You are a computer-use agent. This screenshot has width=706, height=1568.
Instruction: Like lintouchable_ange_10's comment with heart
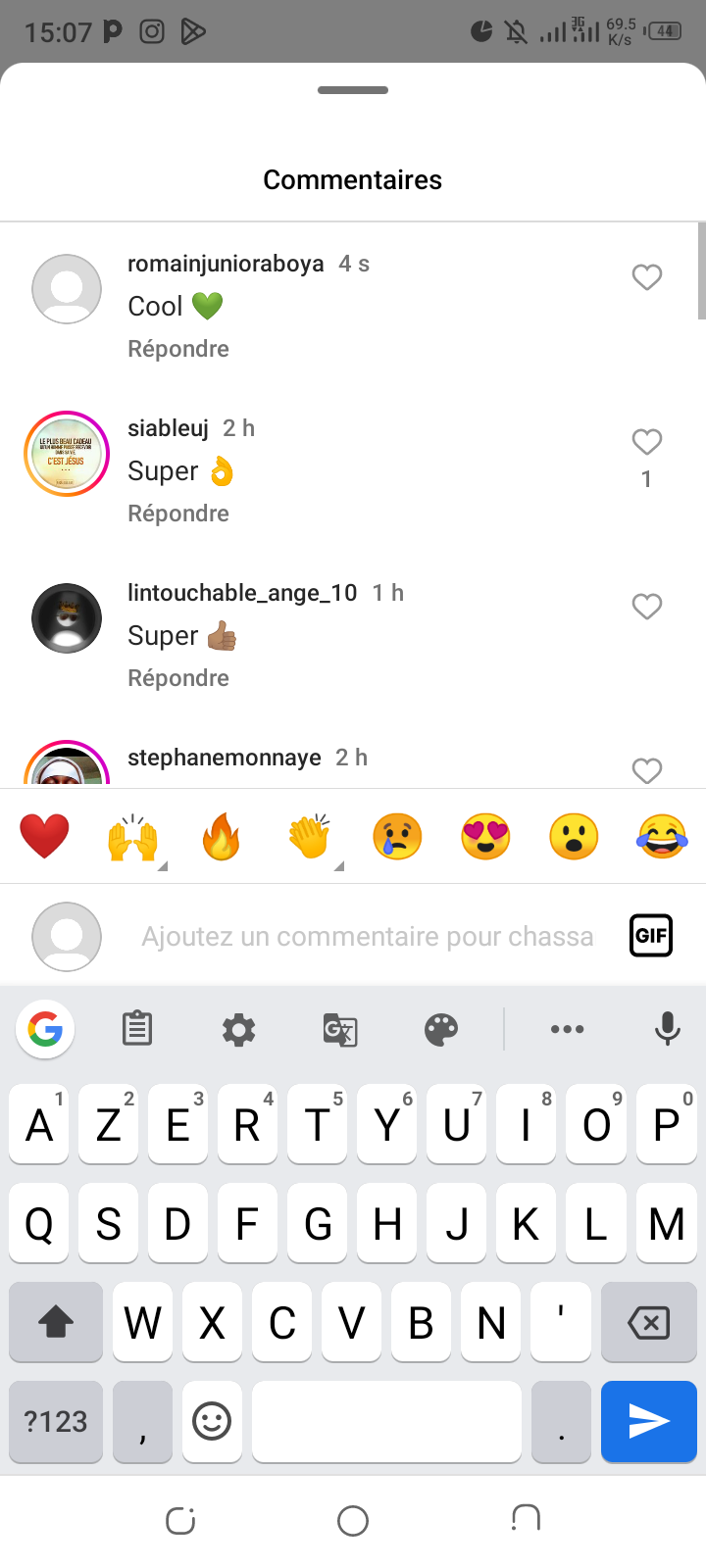point(646,607)
